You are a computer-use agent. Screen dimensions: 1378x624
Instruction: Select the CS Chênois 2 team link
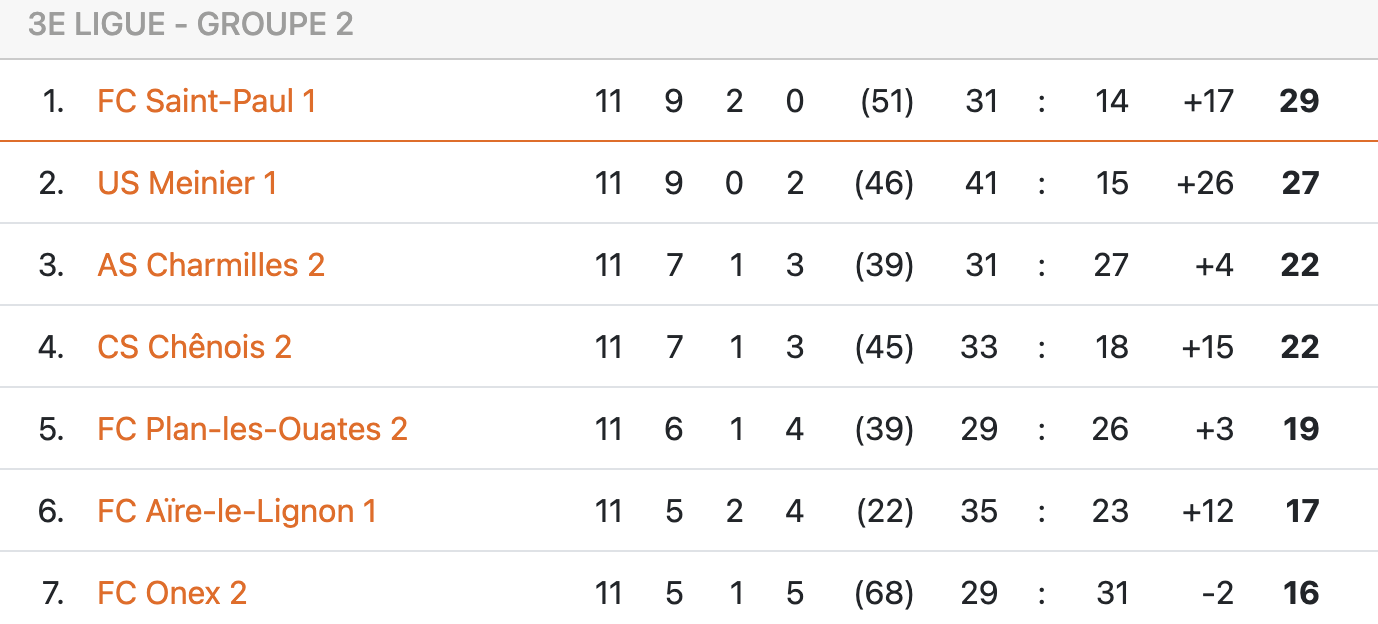point(195,347)
